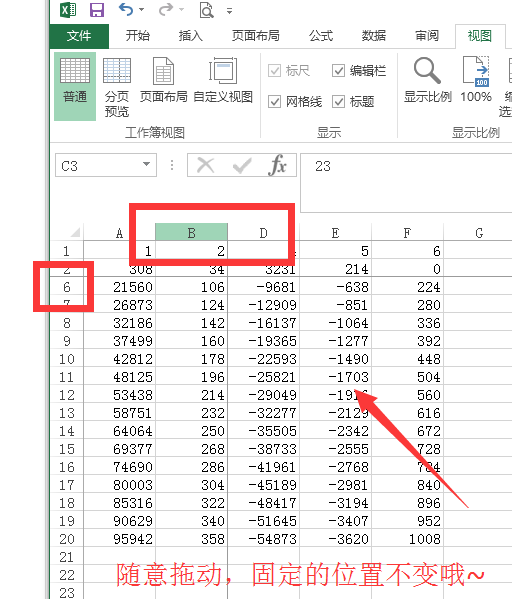Click cell containing 21560
Image resolution: width=512 pixels, height=599 pixels.
(x=119, y=287)
